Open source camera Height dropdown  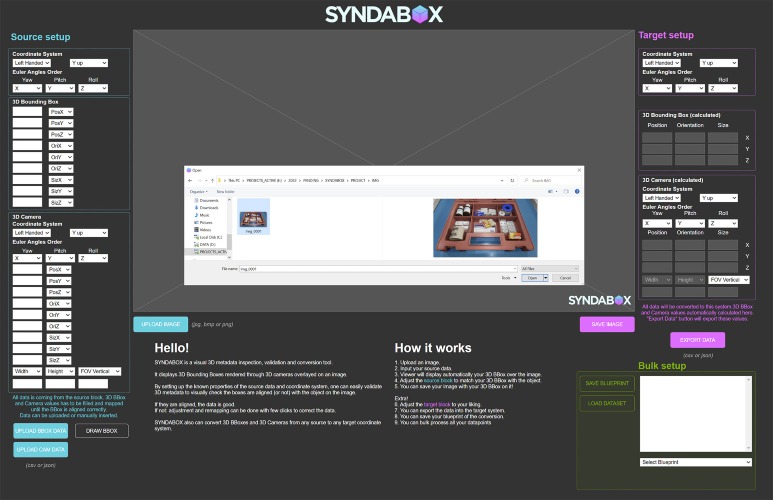point(60,371)
